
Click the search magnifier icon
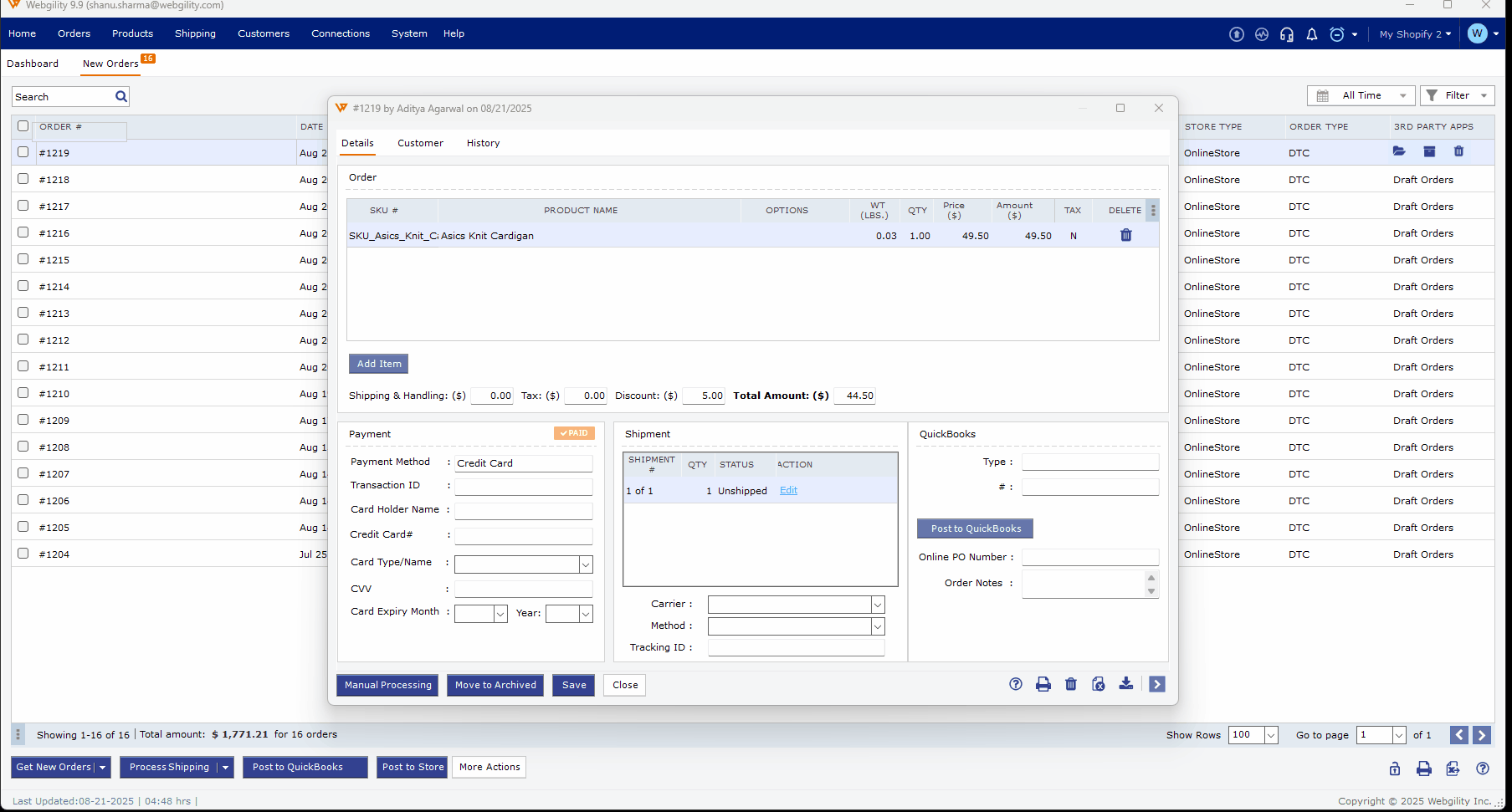click(x=121, y=97)
